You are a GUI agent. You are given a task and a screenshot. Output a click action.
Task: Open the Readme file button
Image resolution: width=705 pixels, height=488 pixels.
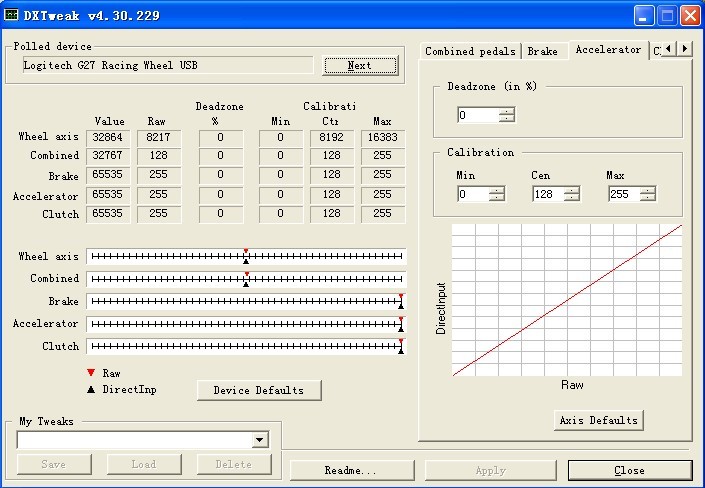(351, 470)
